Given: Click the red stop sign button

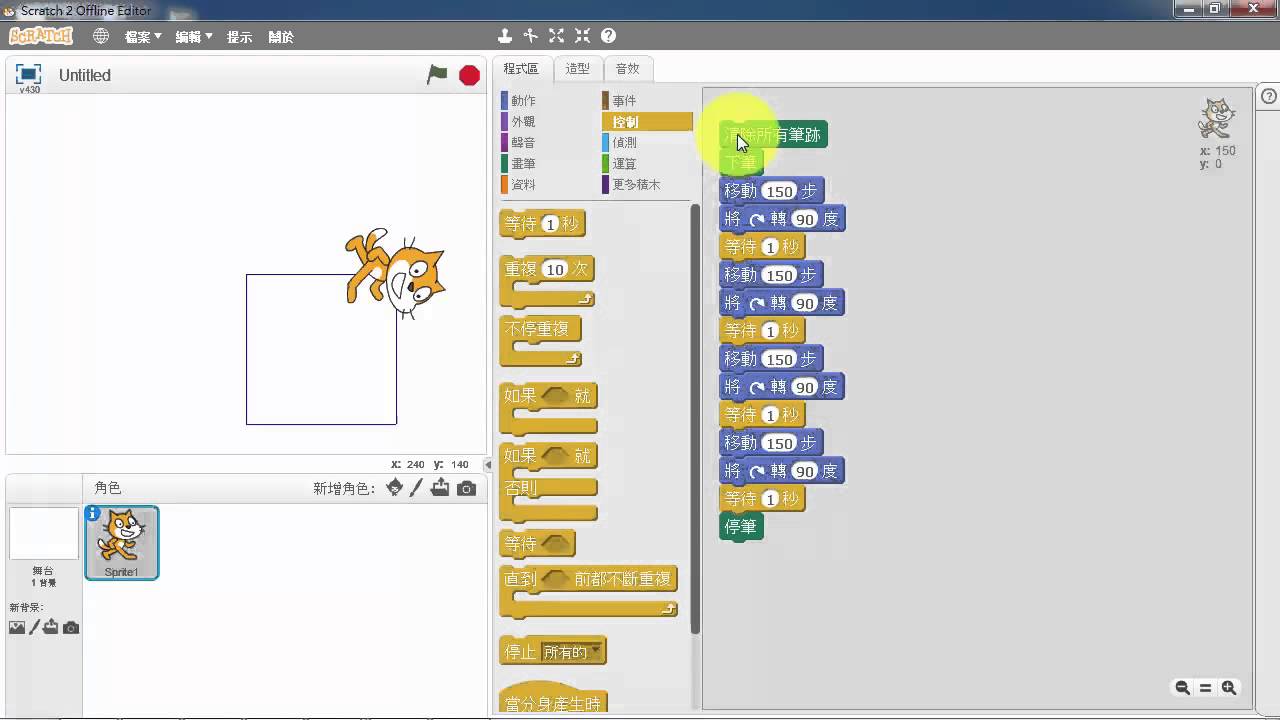Looking at the screenshot, I should (x=469, y=75).
